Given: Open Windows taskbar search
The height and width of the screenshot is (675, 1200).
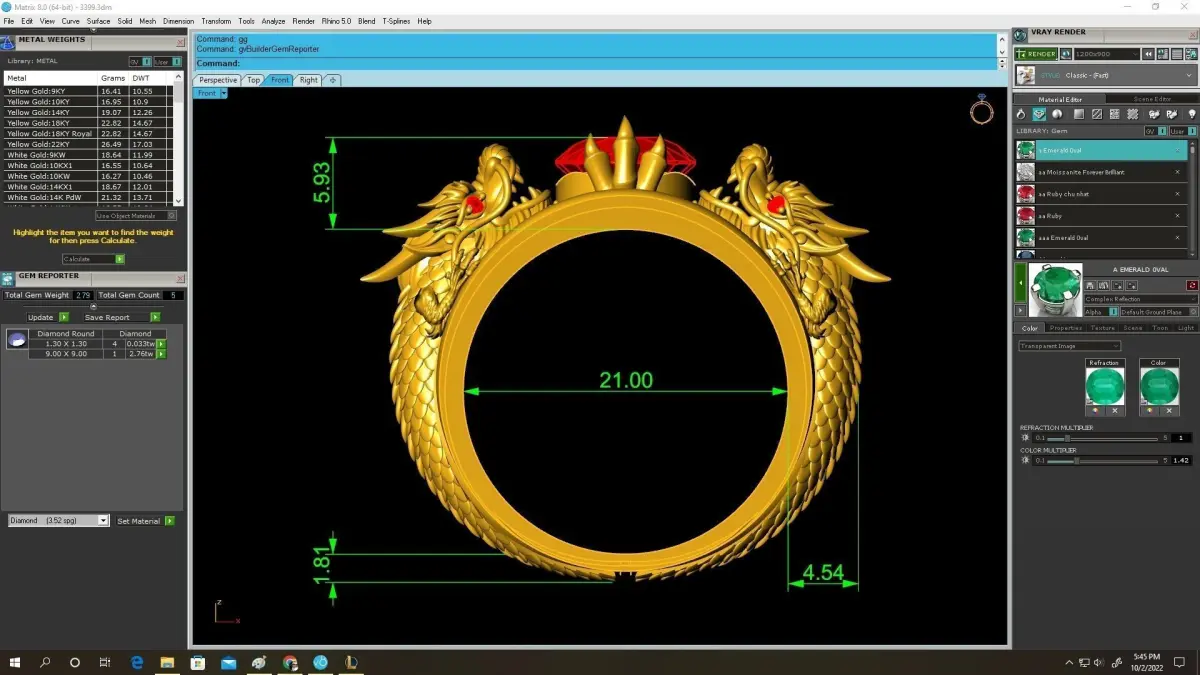Looking at the screenshot, I should tap(45, 662).
